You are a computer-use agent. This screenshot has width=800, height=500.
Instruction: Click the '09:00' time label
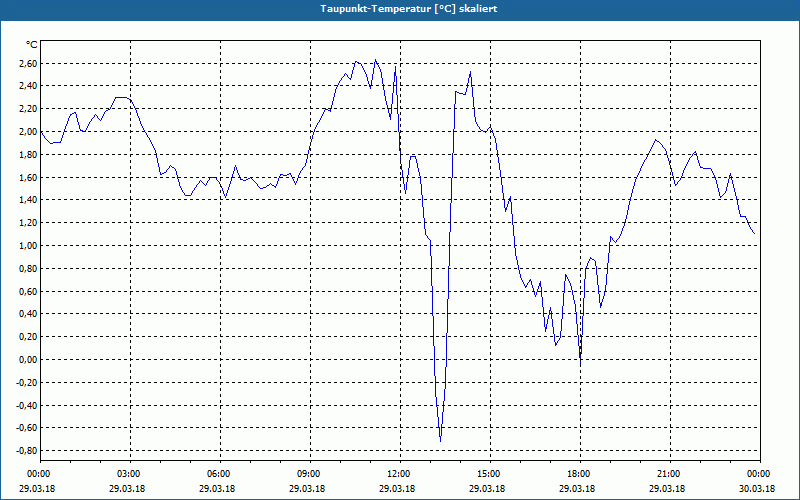[x=308, y=474]
